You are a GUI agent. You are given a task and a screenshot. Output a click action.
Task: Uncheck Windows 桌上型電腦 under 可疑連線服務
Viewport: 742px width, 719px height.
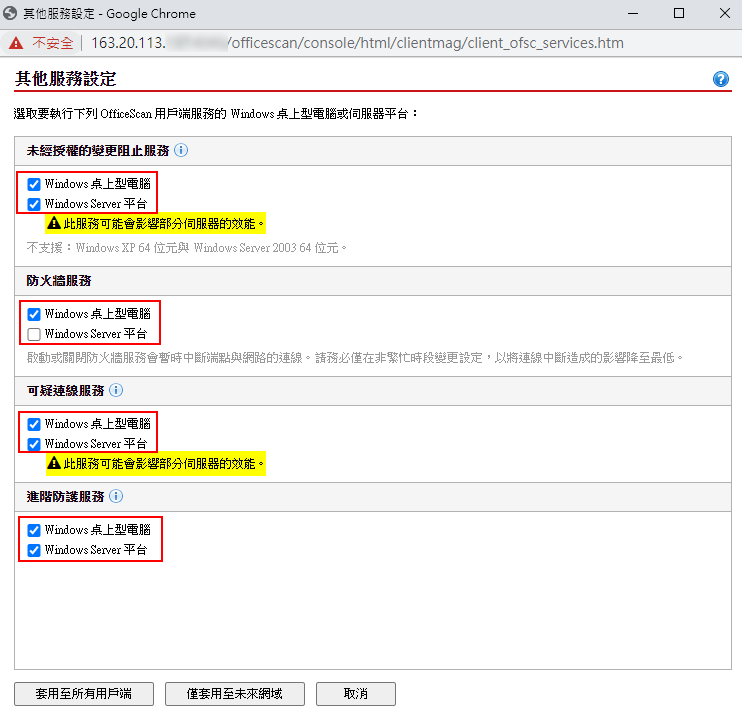[x=34, y=424]
